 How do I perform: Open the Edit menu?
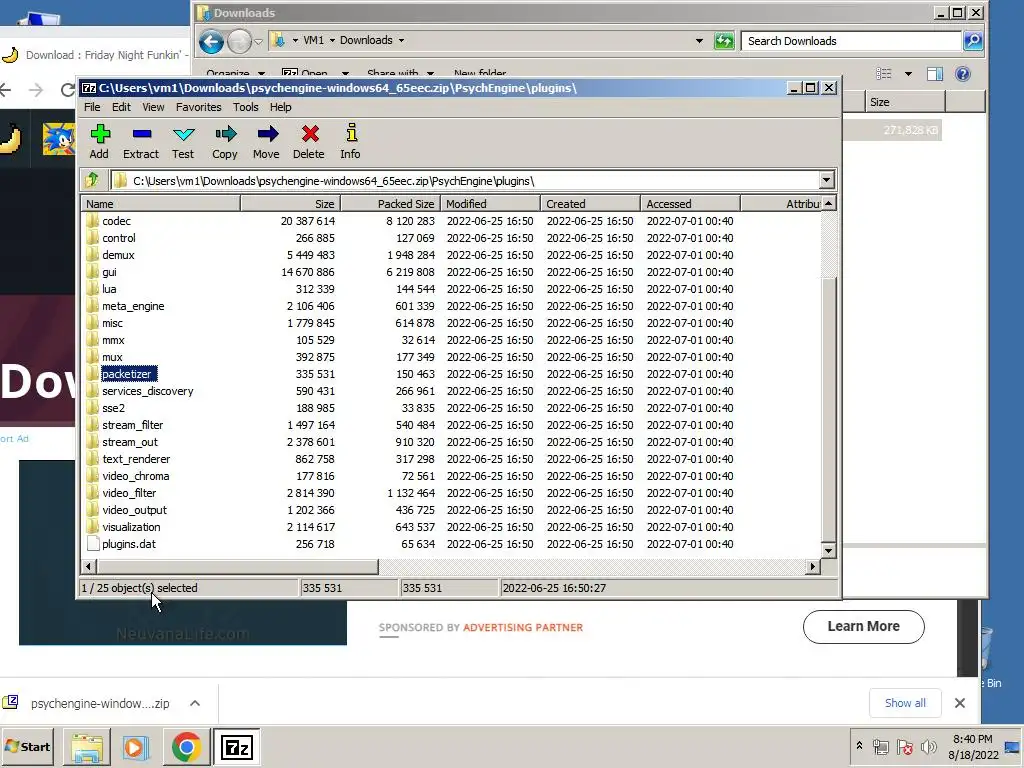[x=121, y=107]
